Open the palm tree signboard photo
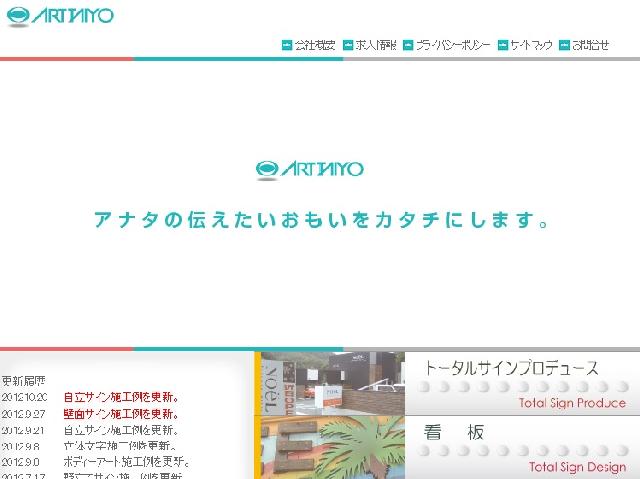 333,448
